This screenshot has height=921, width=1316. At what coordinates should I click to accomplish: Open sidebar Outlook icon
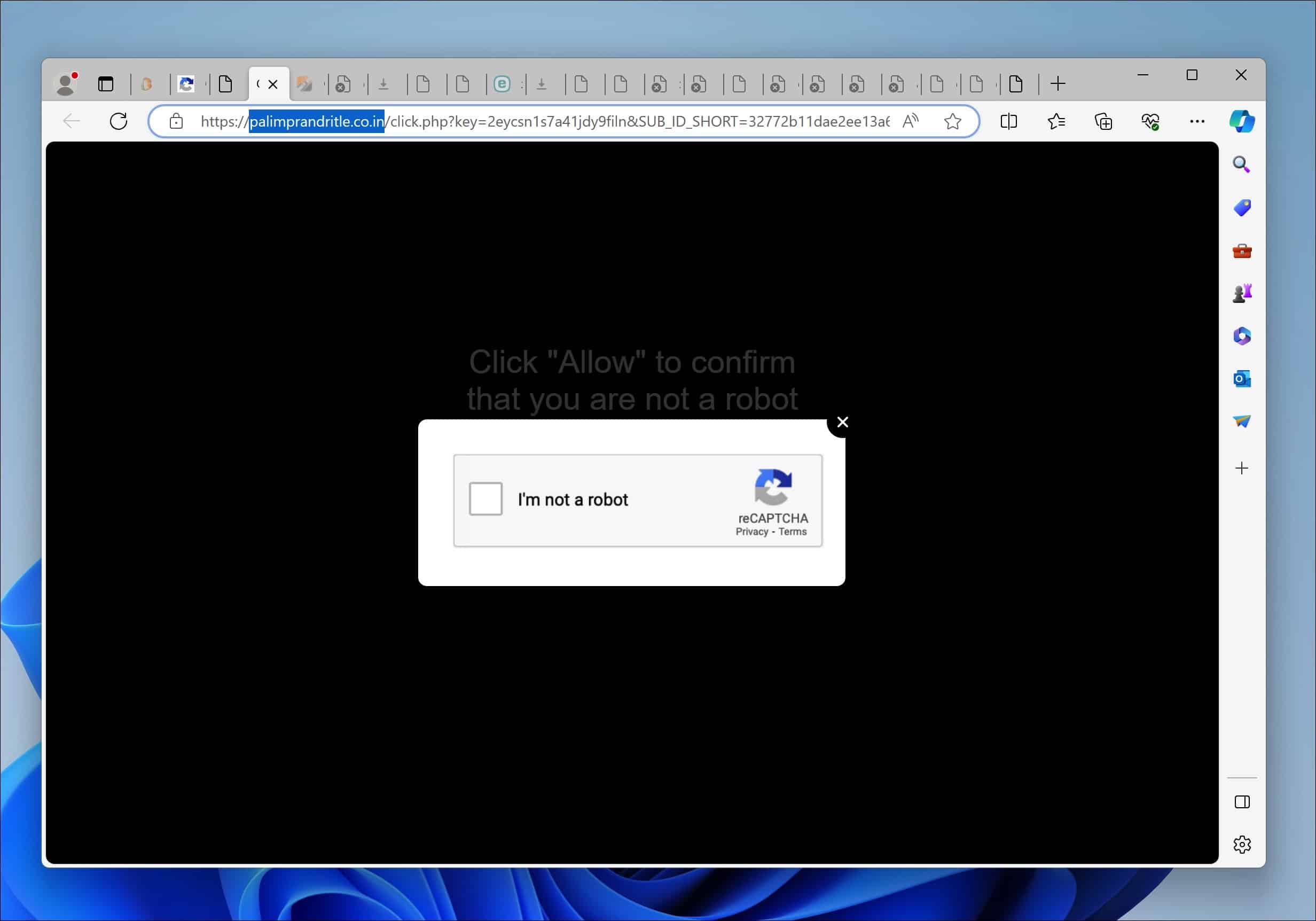1241,379
